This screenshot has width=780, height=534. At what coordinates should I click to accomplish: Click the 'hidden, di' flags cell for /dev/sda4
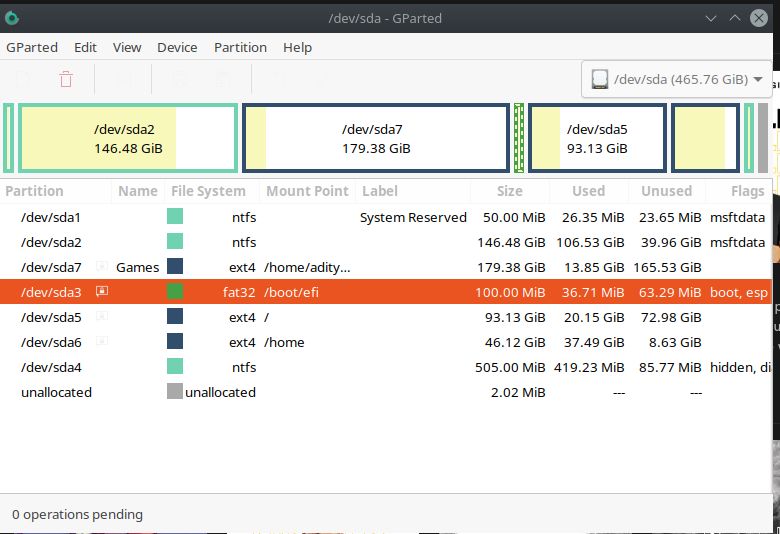(x=740, y=367)
